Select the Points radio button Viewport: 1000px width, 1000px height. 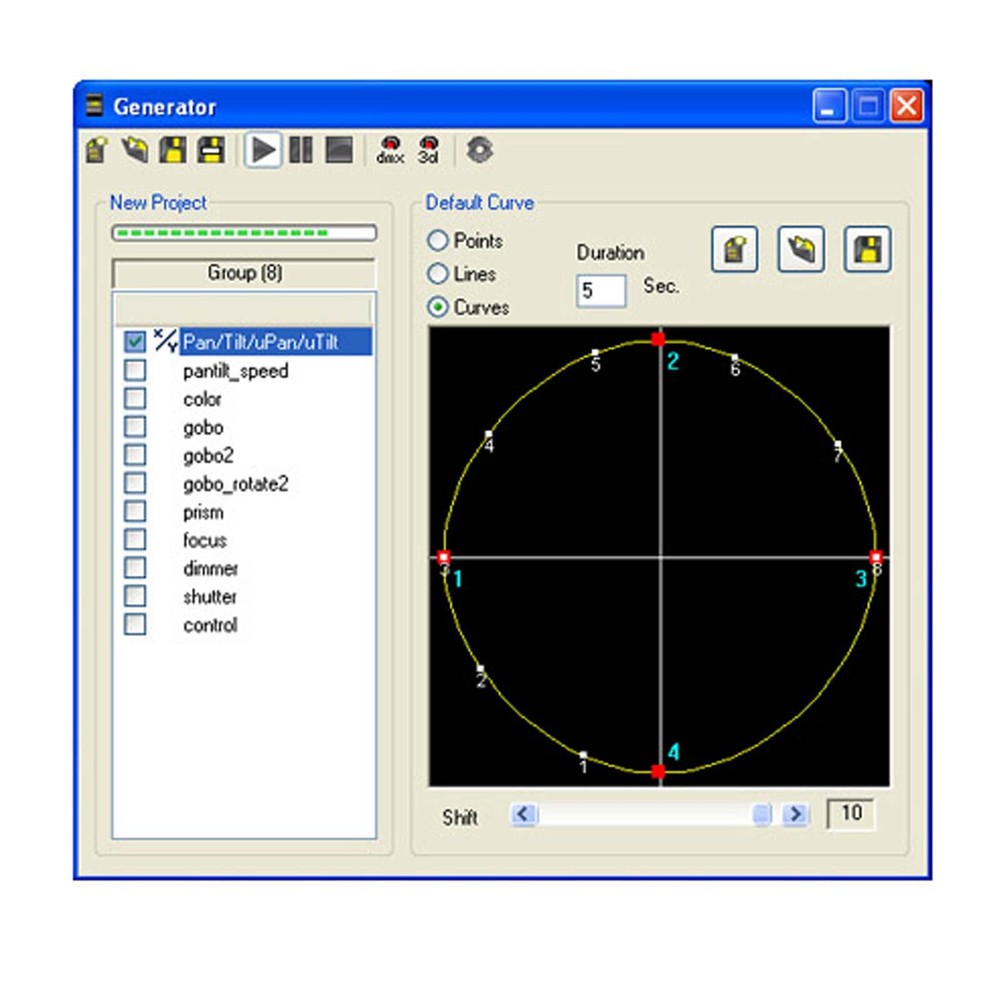tap(438, 241)
